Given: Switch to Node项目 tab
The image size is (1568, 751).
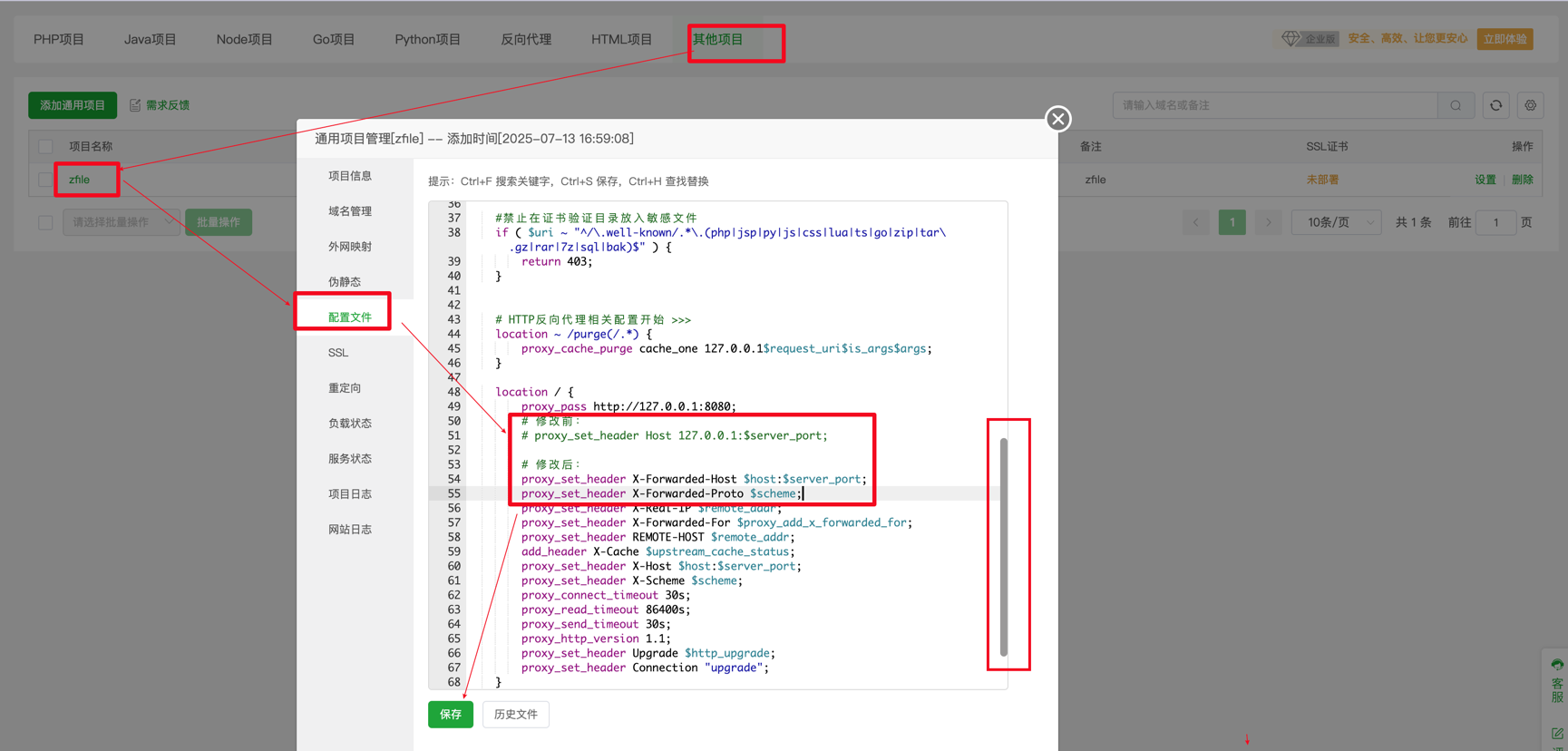Looking at the screenshot, I should click(x=244, y=39).
